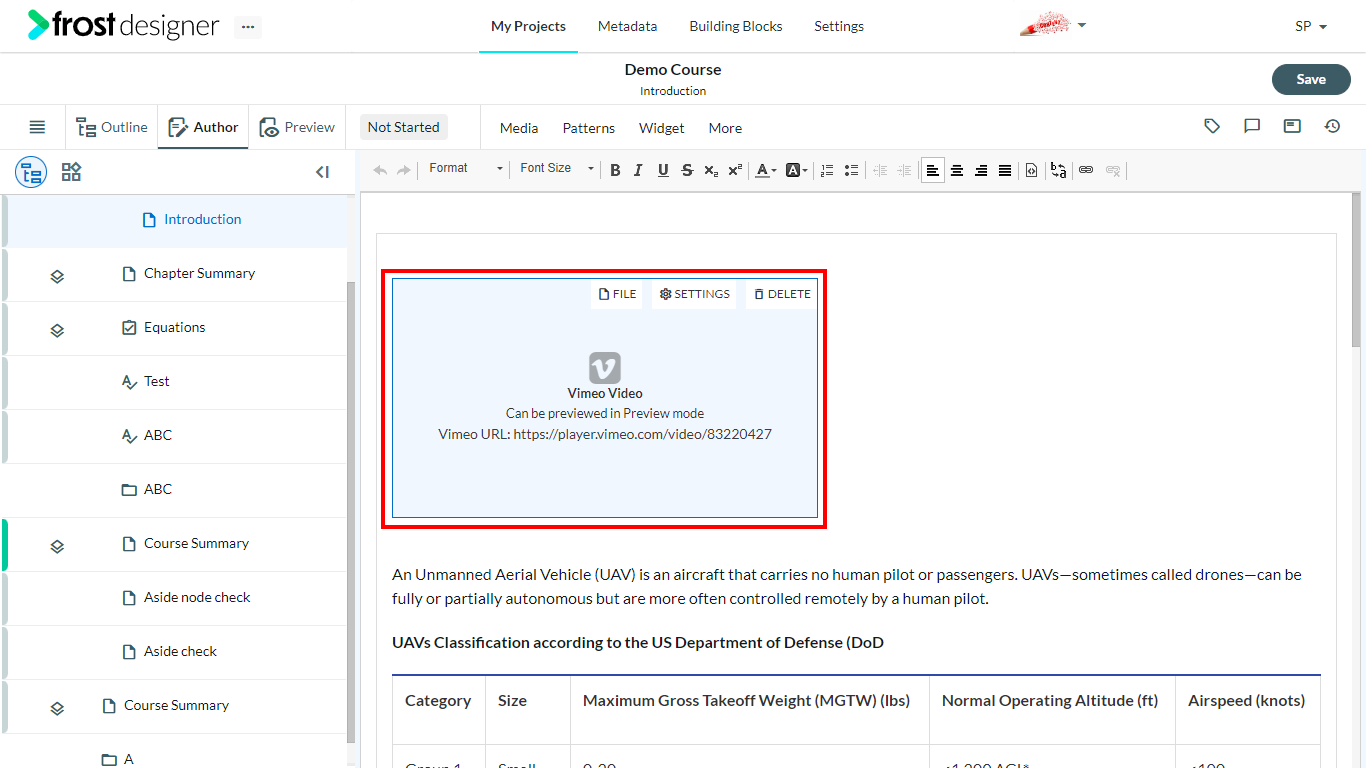Click layers icon beside Equations

point(57,330)
